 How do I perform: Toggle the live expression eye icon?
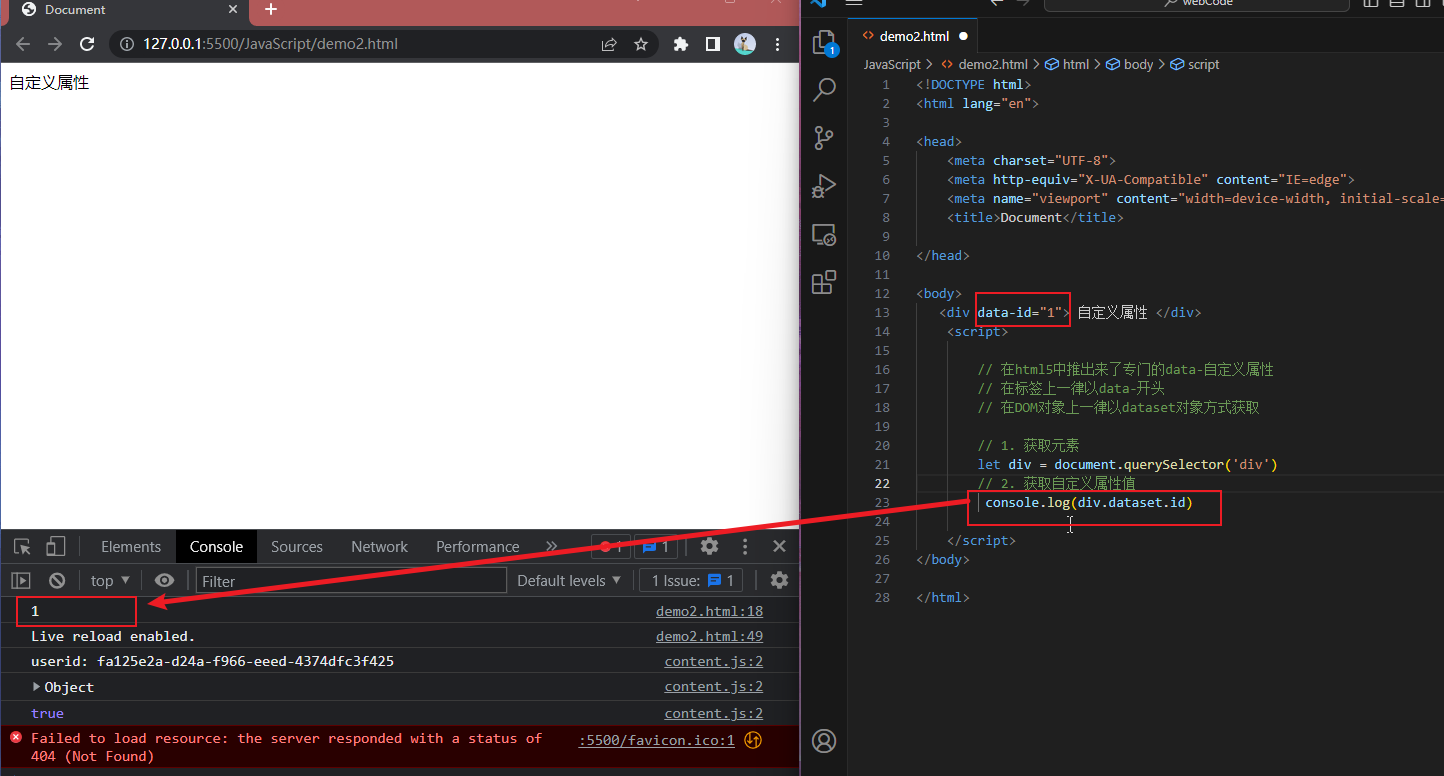[165, 580]
